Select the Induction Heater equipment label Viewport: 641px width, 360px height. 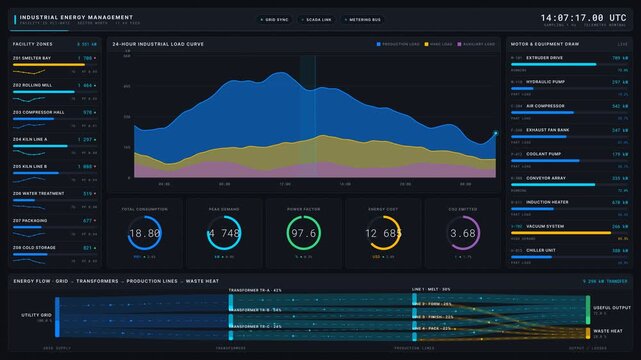coord(547,202)
